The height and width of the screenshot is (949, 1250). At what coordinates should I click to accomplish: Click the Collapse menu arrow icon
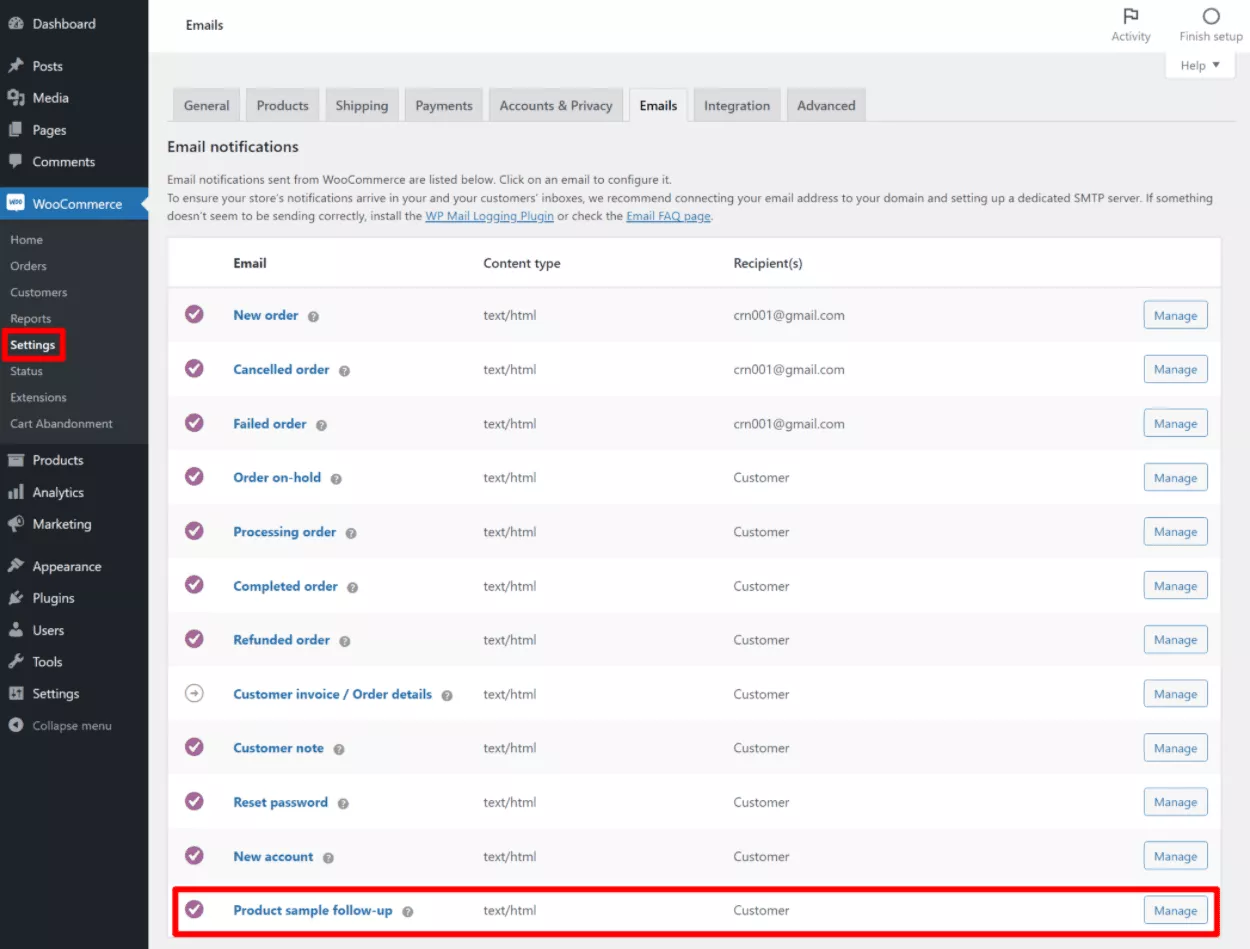coord(16,726)
